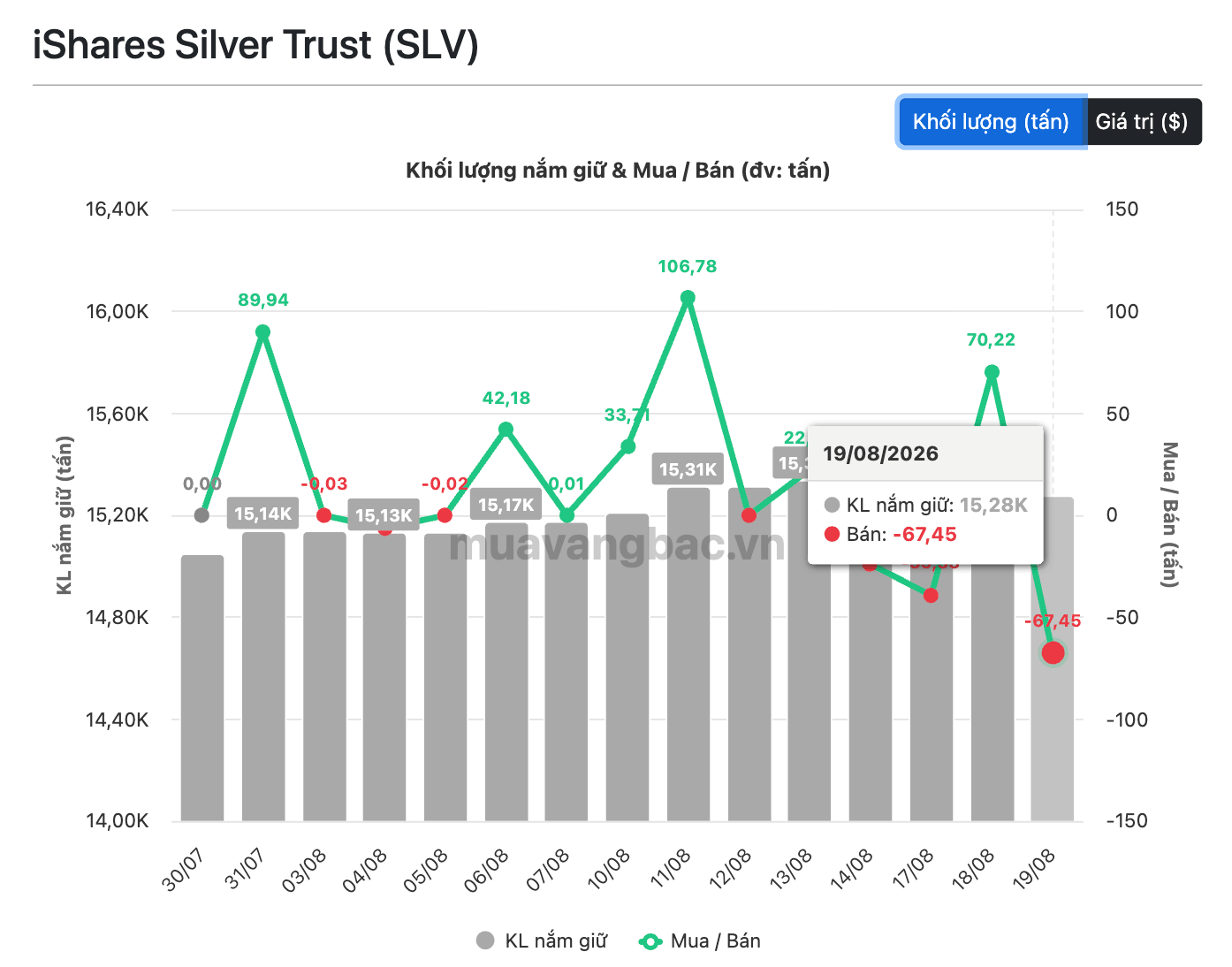Click the 30/07 holdings bar

(x=202, y=688)
